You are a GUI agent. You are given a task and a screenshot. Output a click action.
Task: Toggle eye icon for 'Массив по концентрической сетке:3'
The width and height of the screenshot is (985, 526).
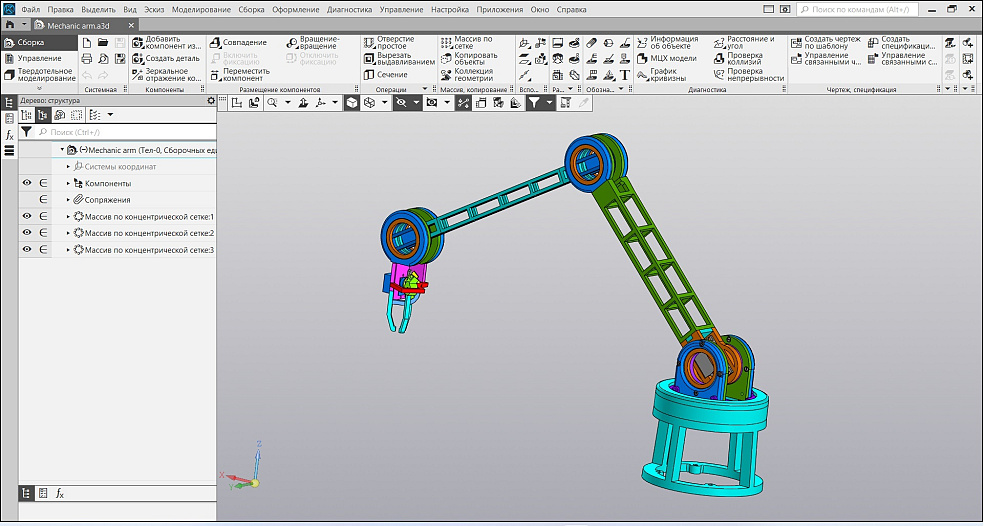27,250
